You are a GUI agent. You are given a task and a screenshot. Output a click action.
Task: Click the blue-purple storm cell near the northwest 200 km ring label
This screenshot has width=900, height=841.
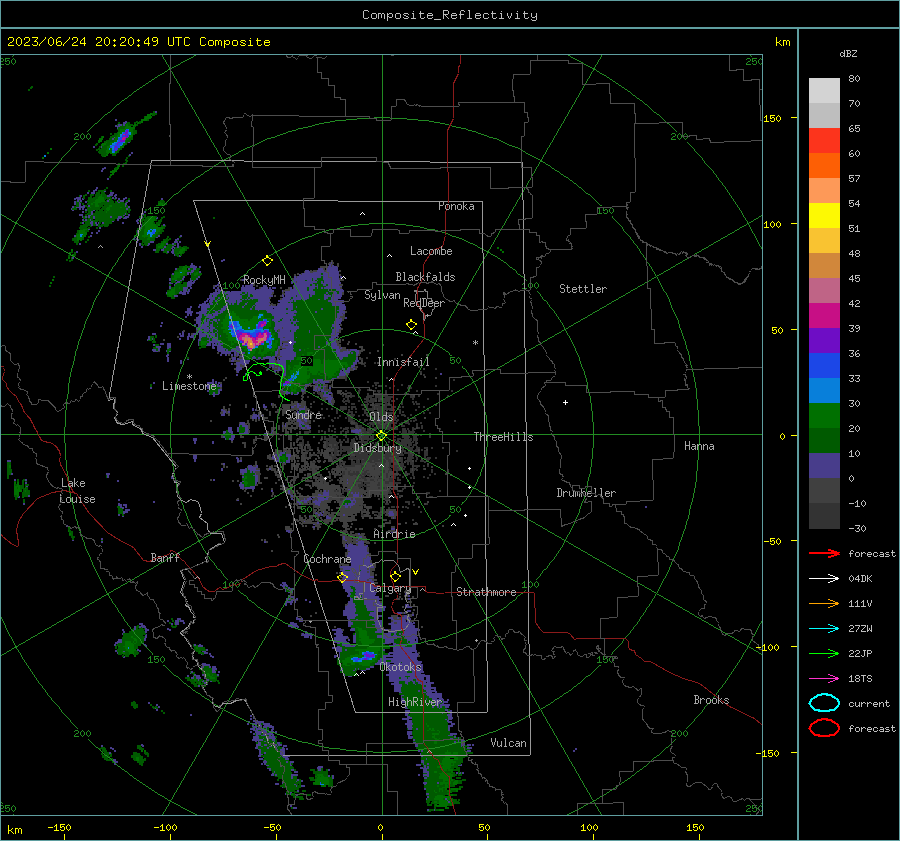point(119,139)
